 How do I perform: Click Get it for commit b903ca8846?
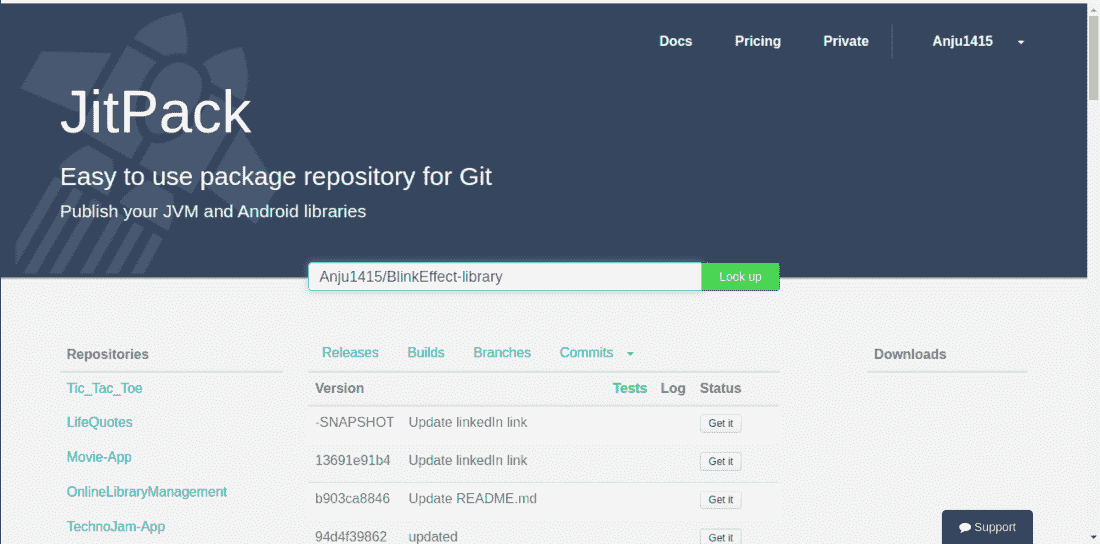(x=720, y=499)
